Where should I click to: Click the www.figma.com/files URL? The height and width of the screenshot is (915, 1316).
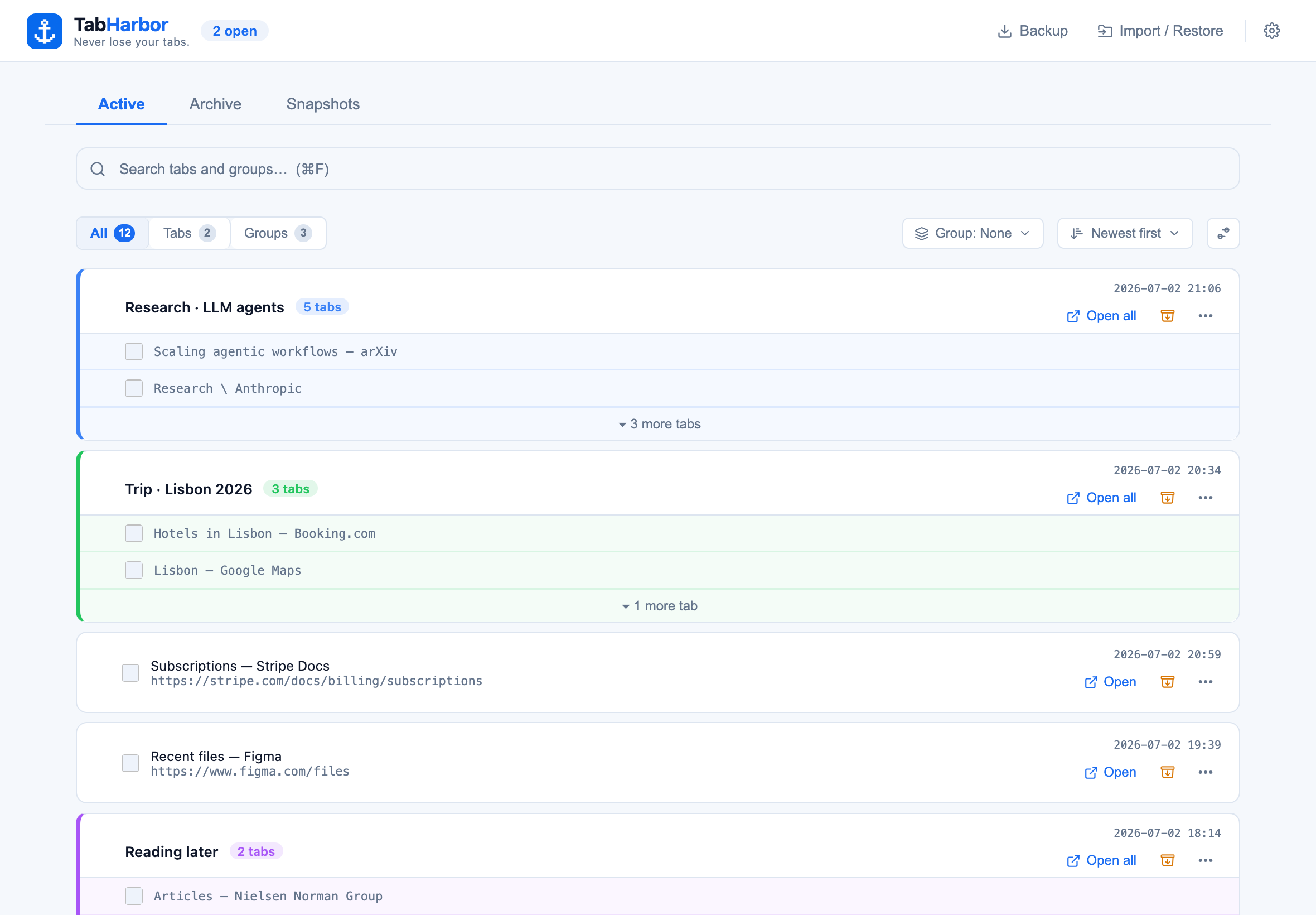pos(250,772)
